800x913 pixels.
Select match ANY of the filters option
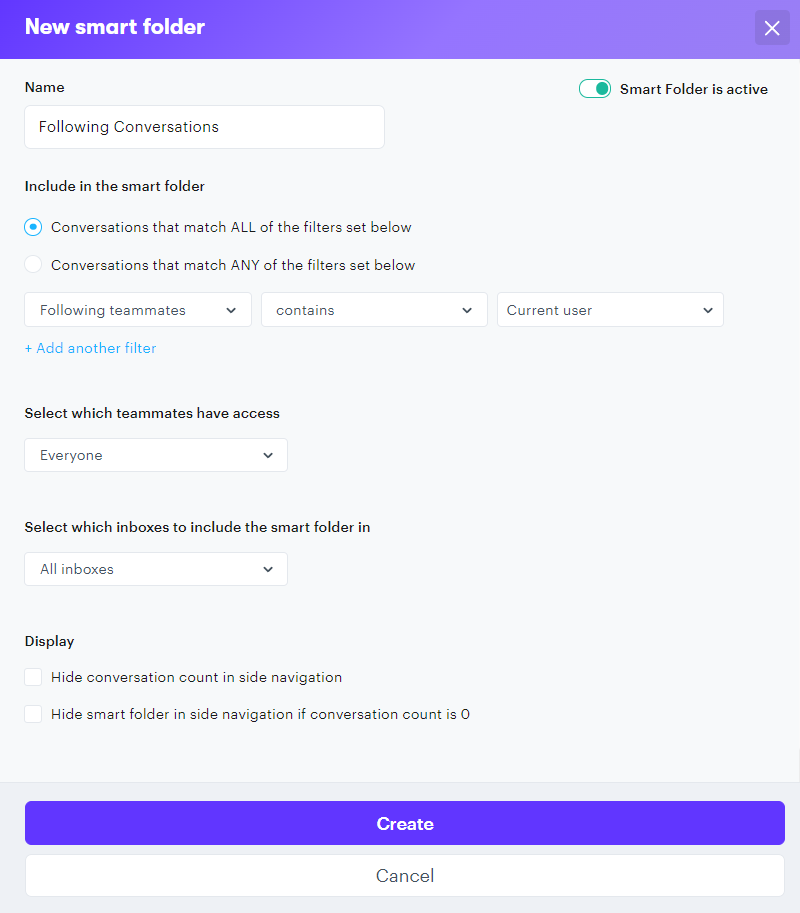34,265
